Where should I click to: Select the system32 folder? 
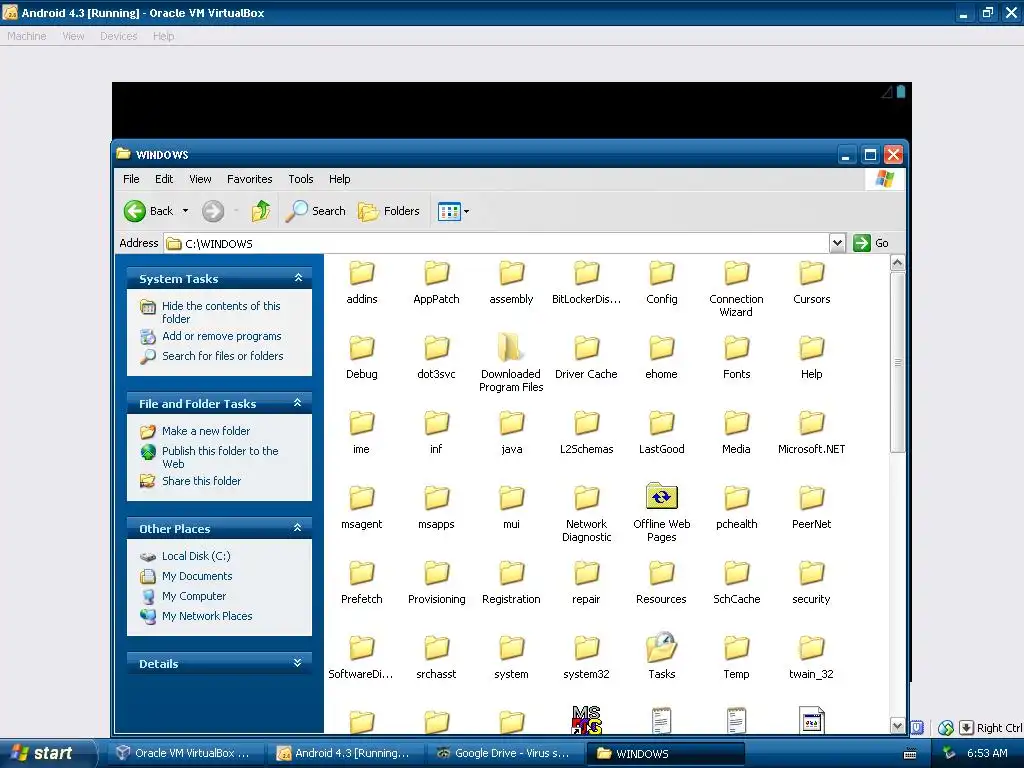[x=586, y=658]
